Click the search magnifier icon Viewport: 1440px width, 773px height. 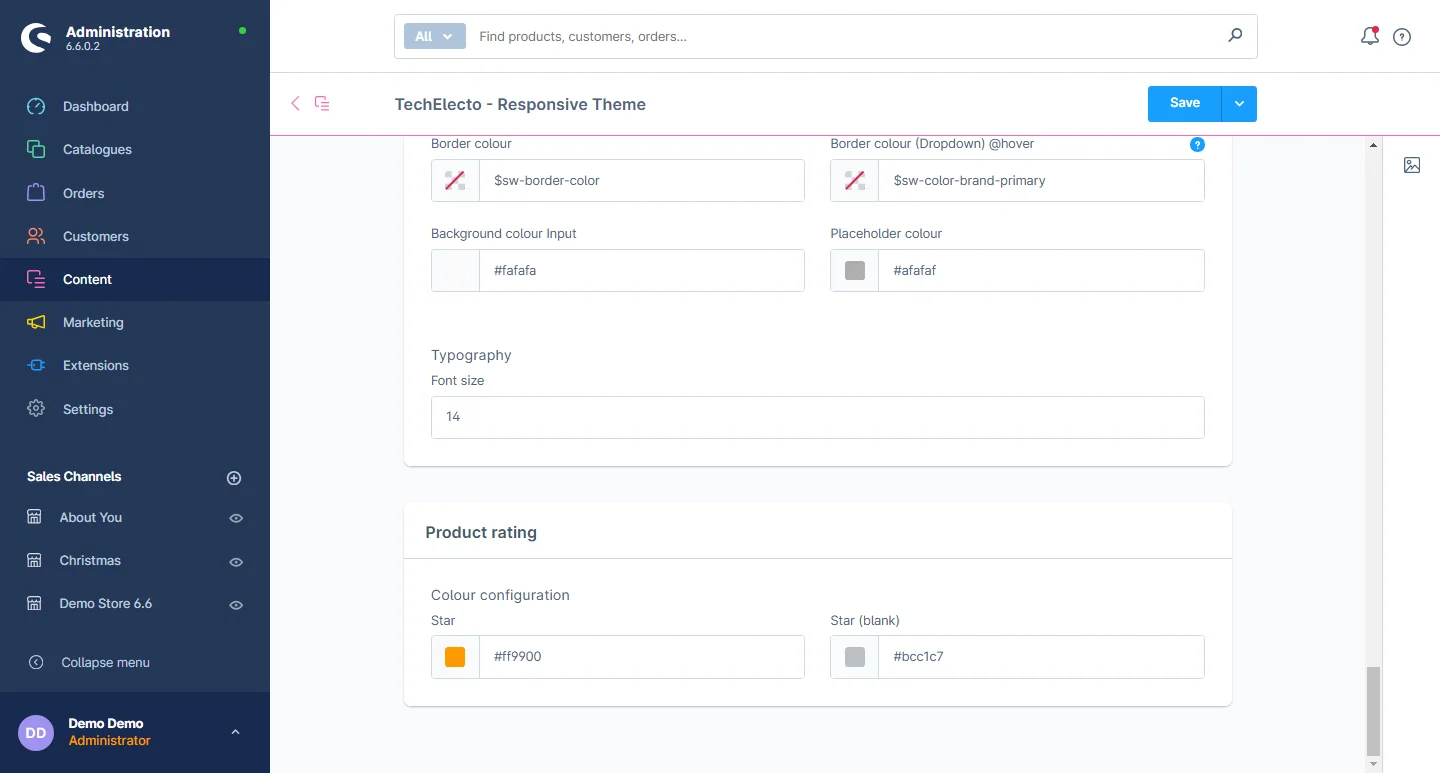(x=1235, y=36)
